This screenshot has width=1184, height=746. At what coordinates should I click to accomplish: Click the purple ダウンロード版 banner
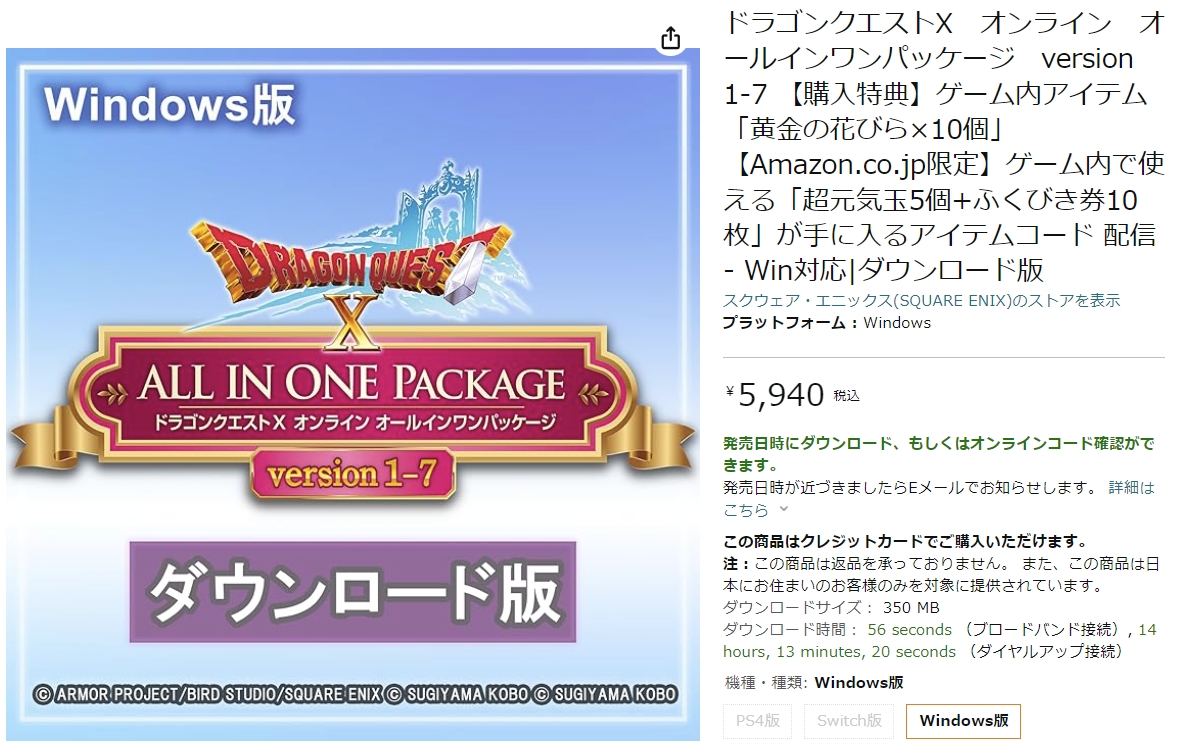pos(353,592)
